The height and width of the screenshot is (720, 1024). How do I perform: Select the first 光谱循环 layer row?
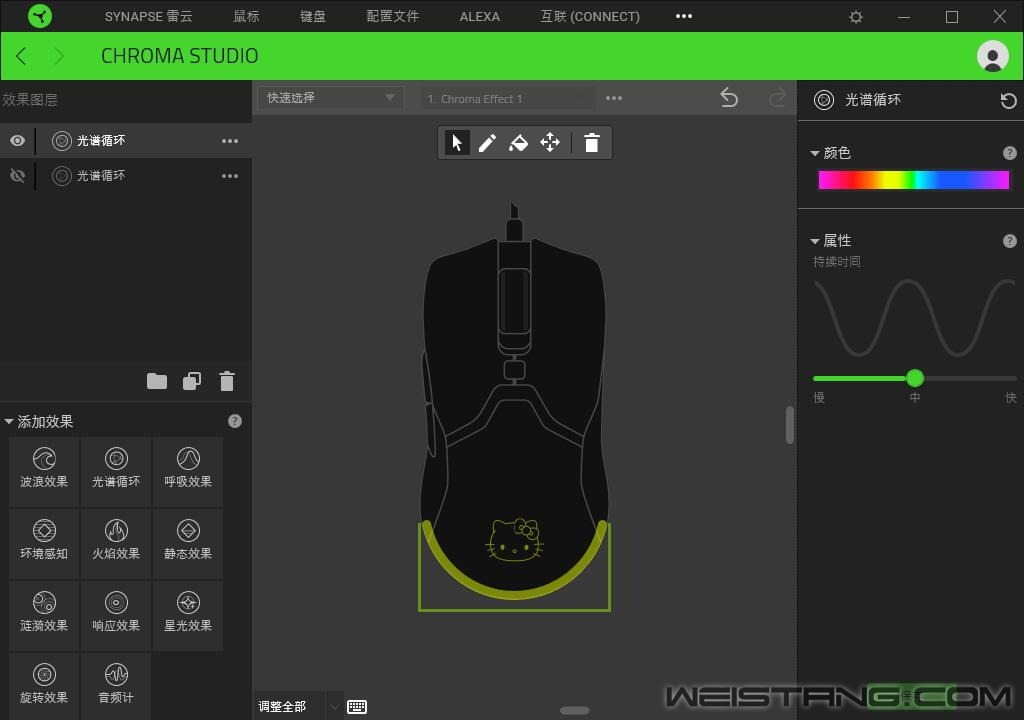pos(125,140)
